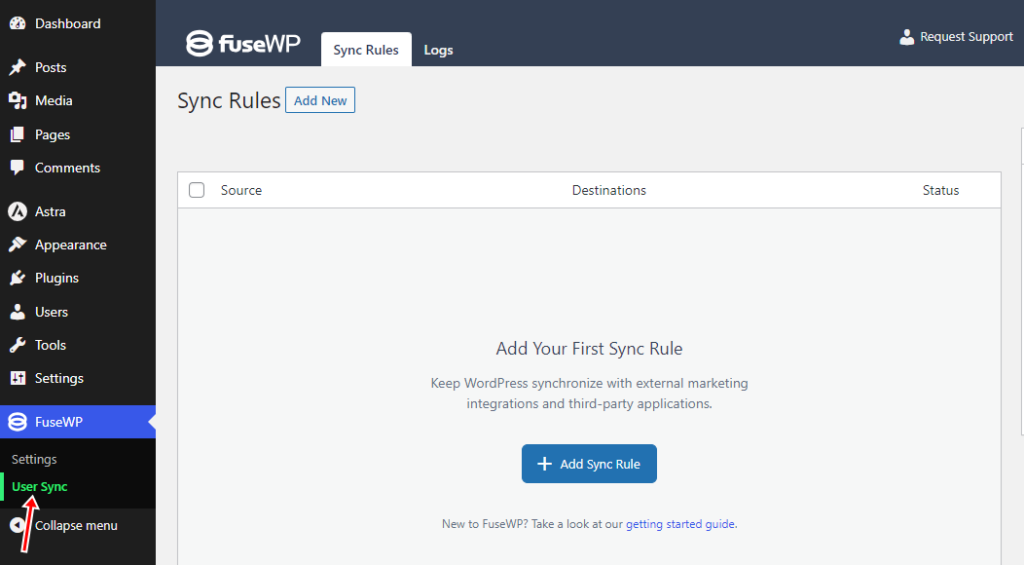1024x565 pixels.
Task: Click the Destinations column header
Action: (x=609, y=190)
